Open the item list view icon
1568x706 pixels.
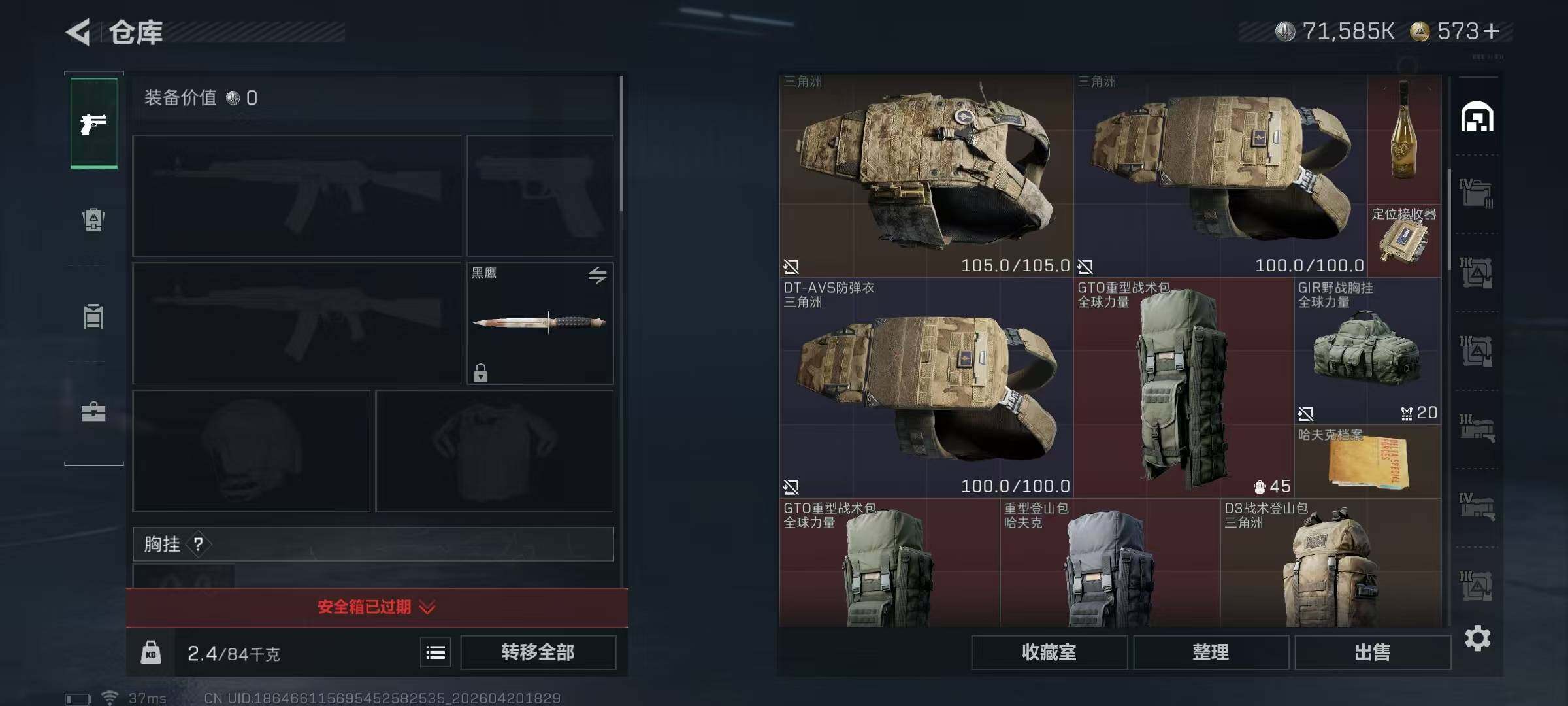435,652
